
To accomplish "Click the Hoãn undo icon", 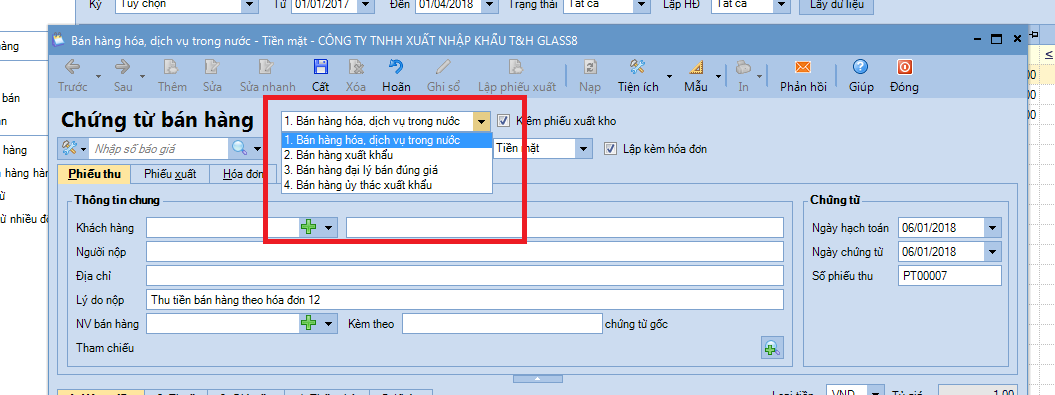I will pos(396,67).
